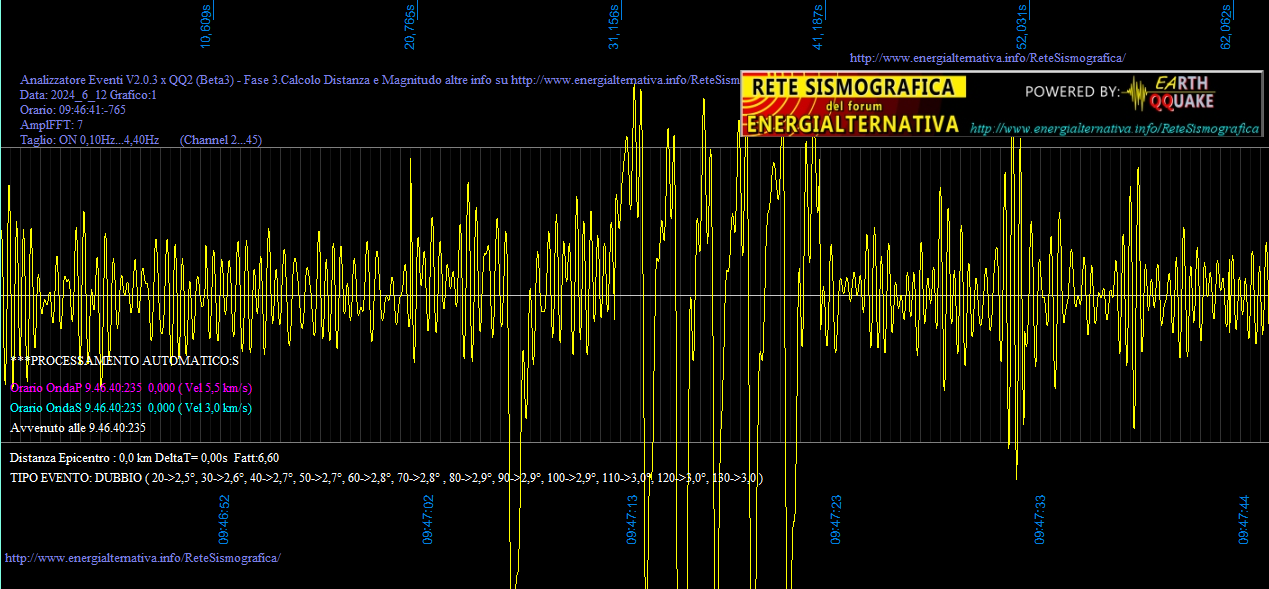
Task: Select the 41,187s elapsed-time marker
Action: [x=818, y=27]
